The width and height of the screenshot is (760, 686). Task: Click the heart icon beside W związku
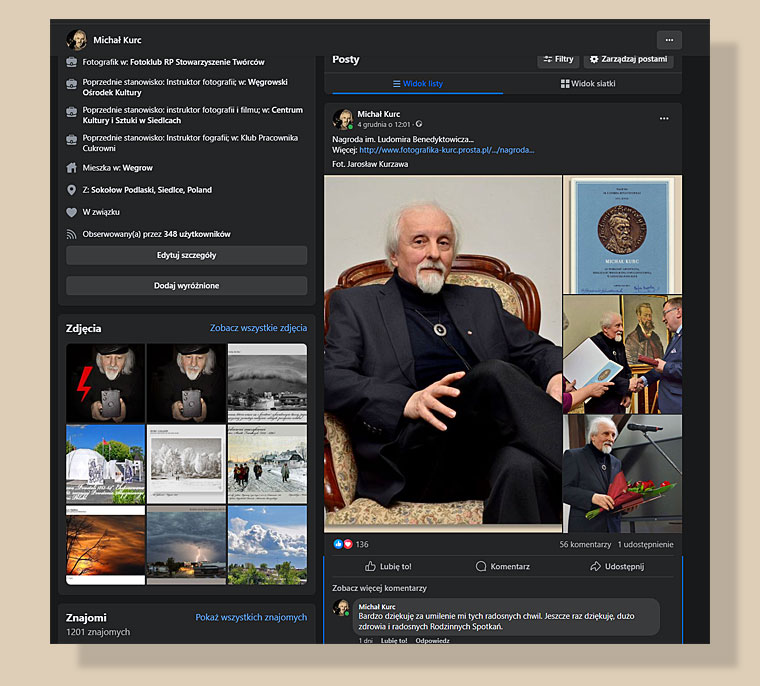click(x=71, y=212)
